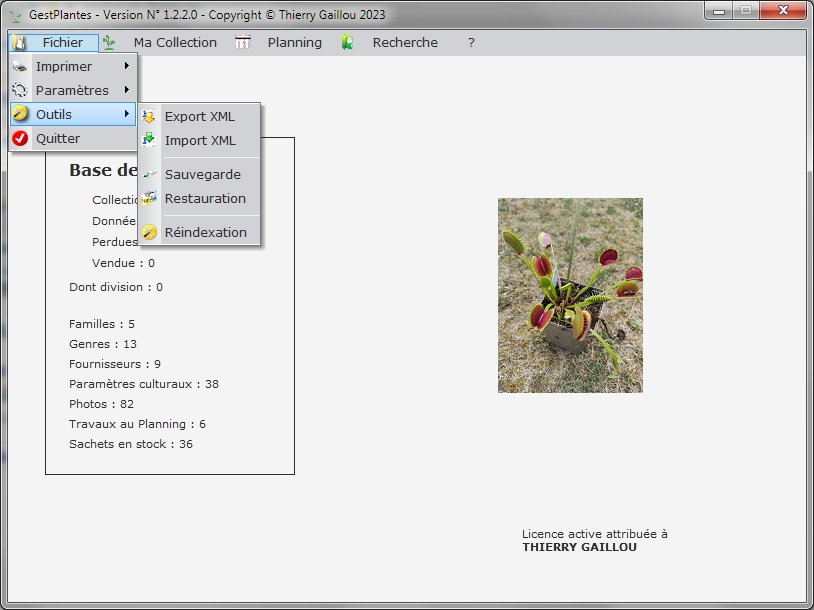Click the Export XML download icon

pyautogui.click(x=149, y=116)
